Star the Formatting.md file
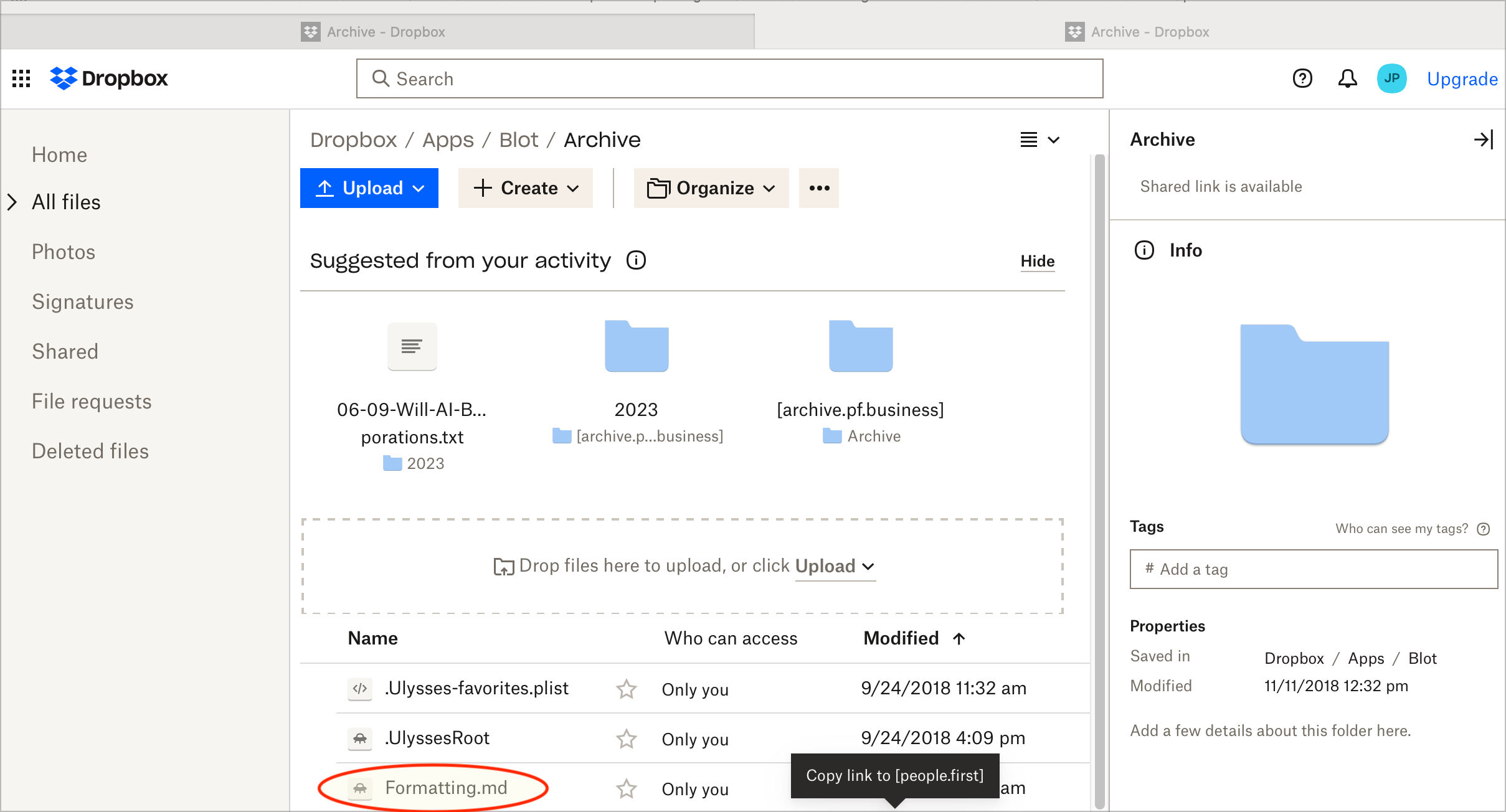Image resolution: width=1506 pixels, height=812 pixels. 626,788
